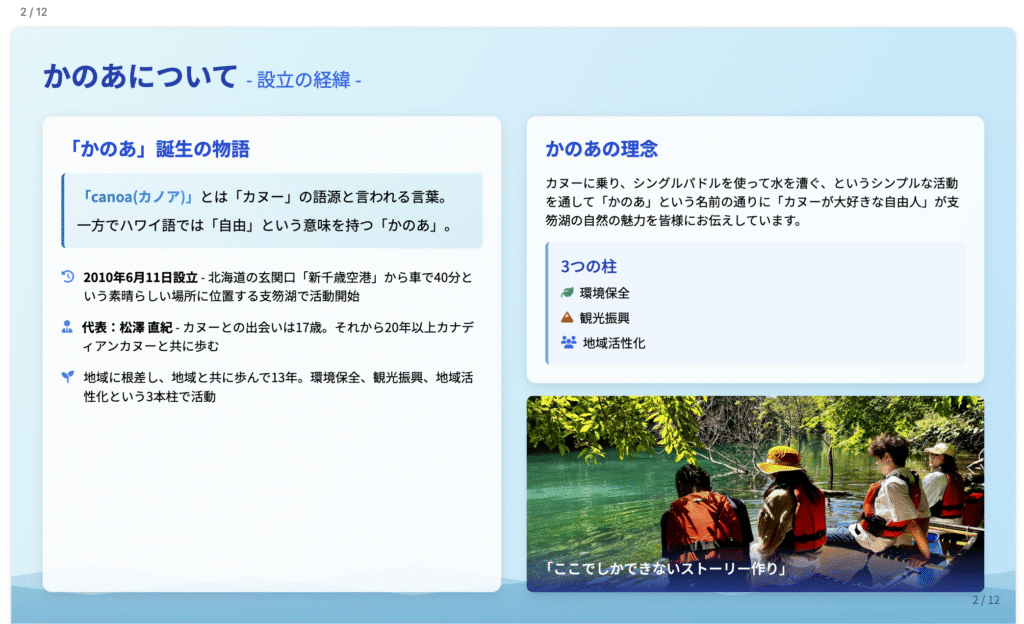The height and width of the screenshot is (624, 1024).
Task: Click the label 観光振興 in 3つの柱
Action: point(605,318)
